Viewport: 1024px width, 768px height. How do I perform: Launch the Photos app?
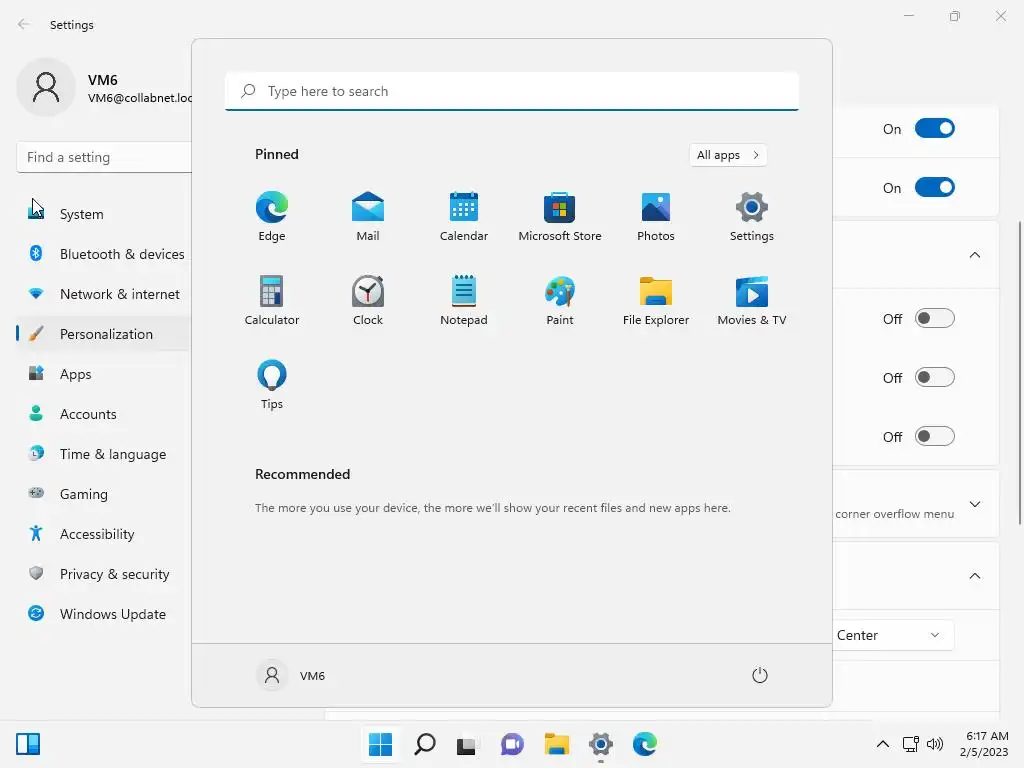click(656, 216)
